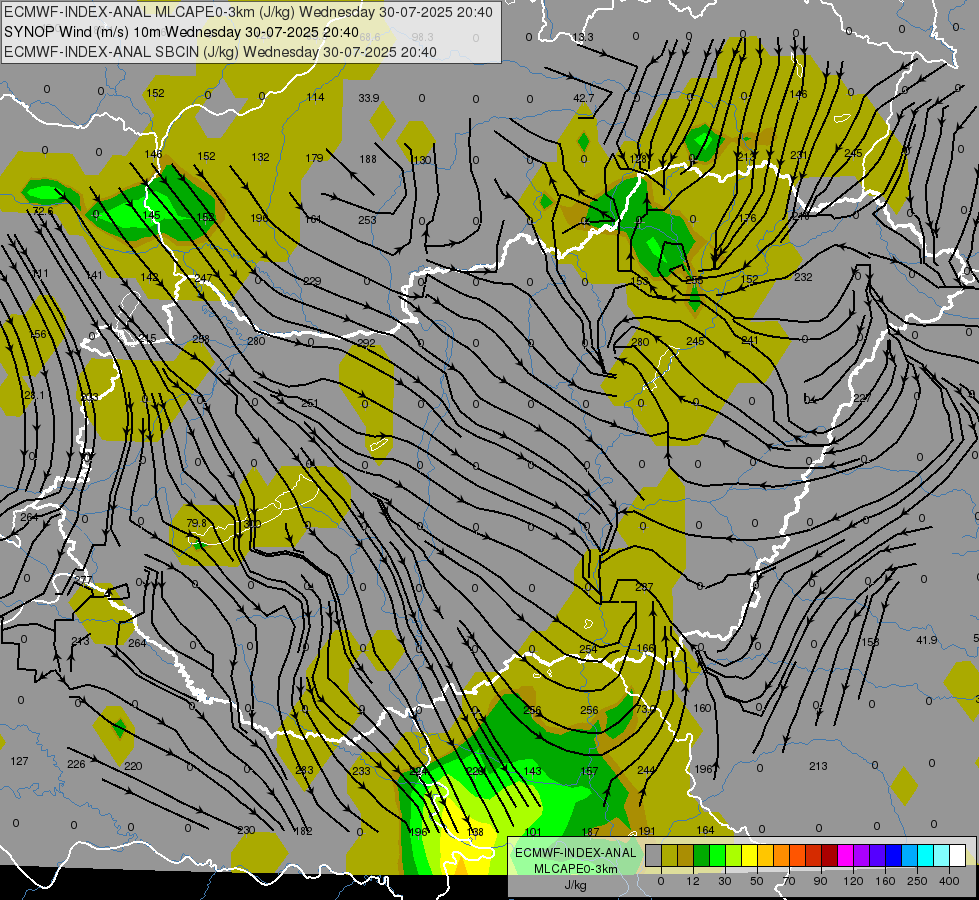Click the map value 179
Screen dimensions: 979x900
[314, 158]
